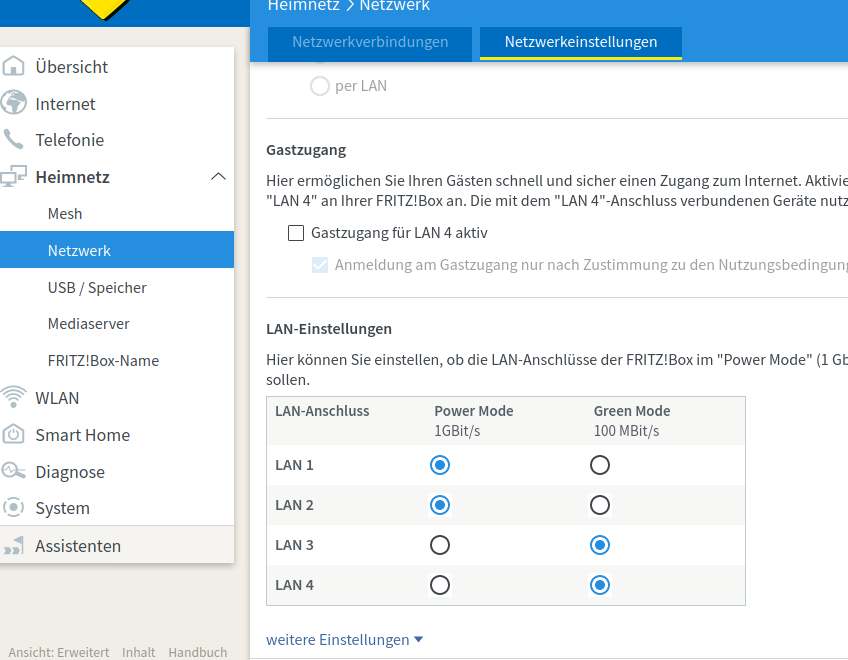Set LAN 1 to Green Mode
The width and height of the screenshot is (848, 660).
click(x=600, y=465)
